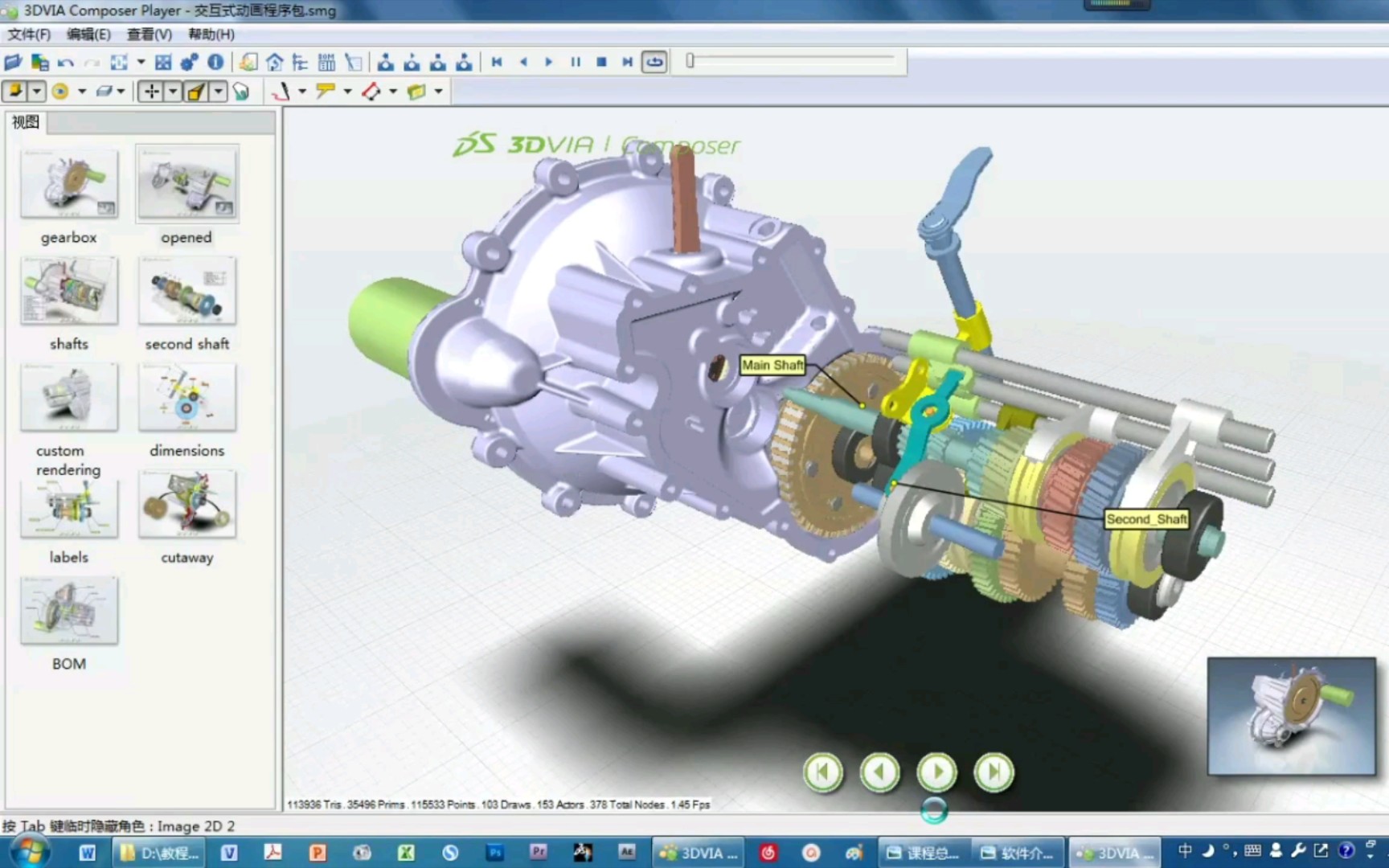Toggle the views pane icon
Screen dimensions: 1389x868
(248, 62)
